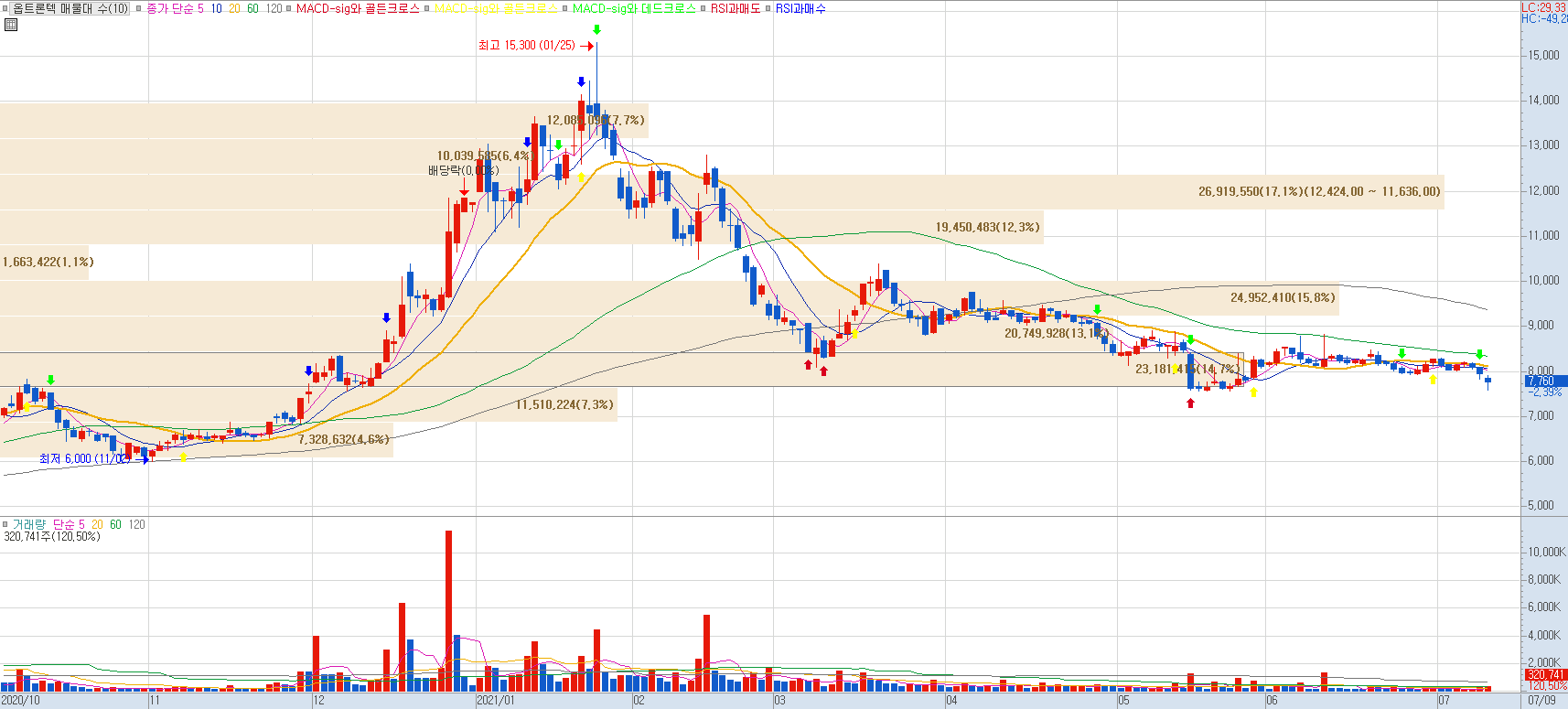This screenshot has height=709, width=1568.
Task: Select the RSI과매수 legend label
Action: tap(800, 8)
